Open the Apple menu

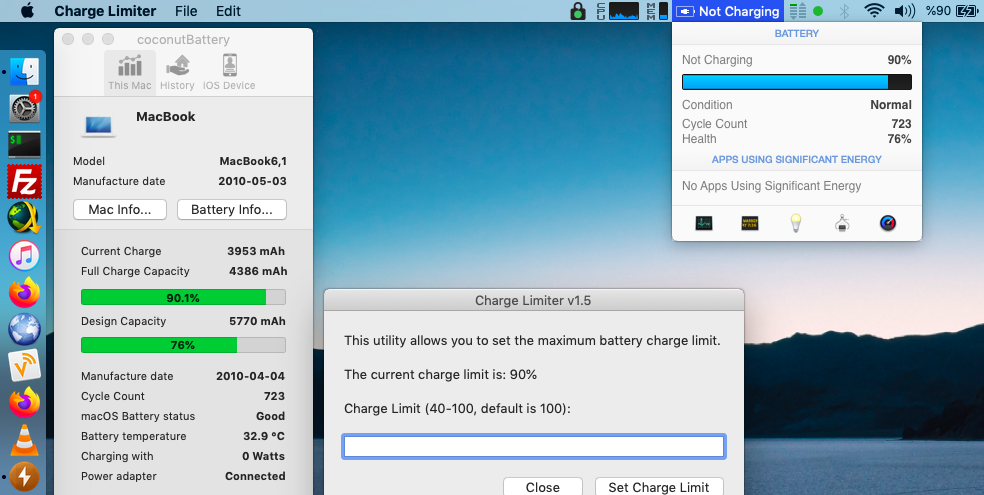coord(28,11)
